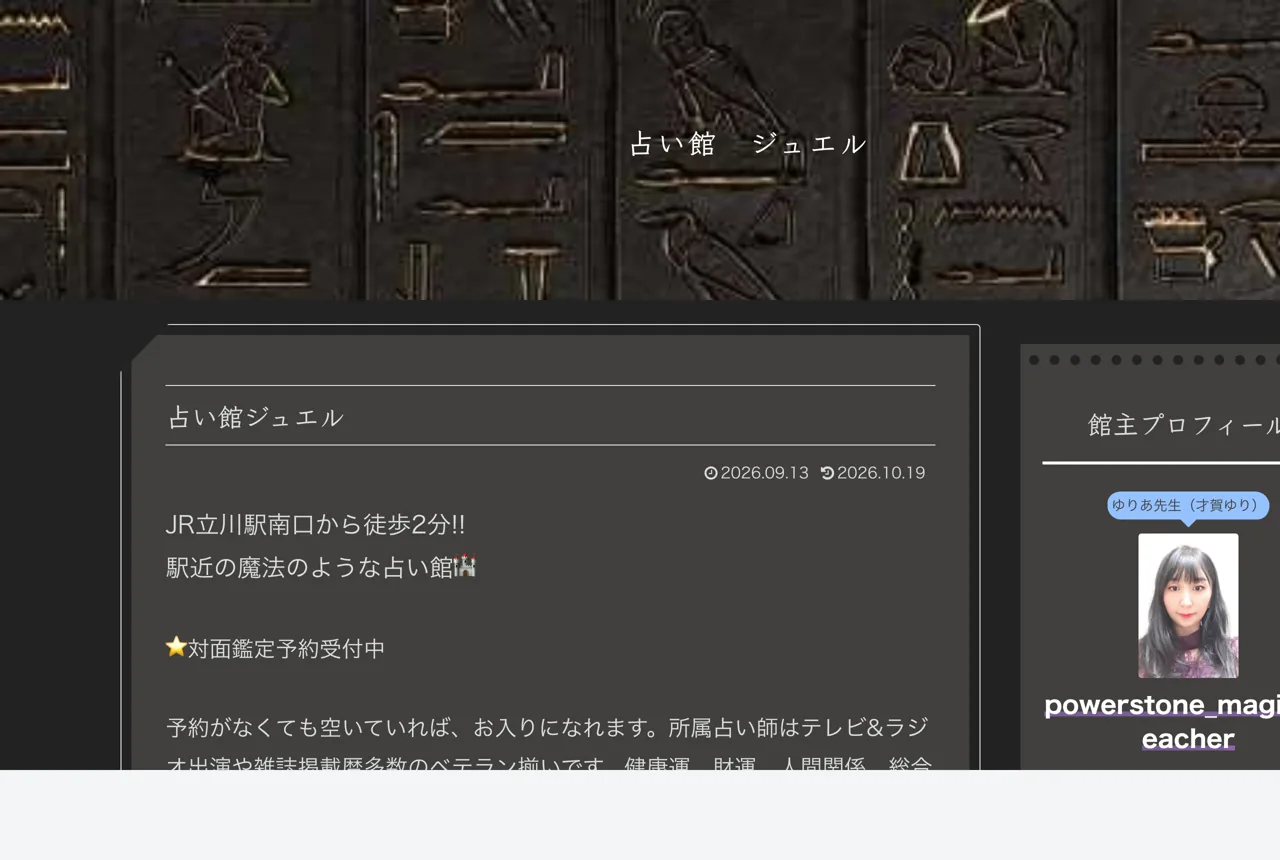1280x860 pixels.
Task: Open the 占い館 ジュエル site title
Action: [x=748, y=144]
